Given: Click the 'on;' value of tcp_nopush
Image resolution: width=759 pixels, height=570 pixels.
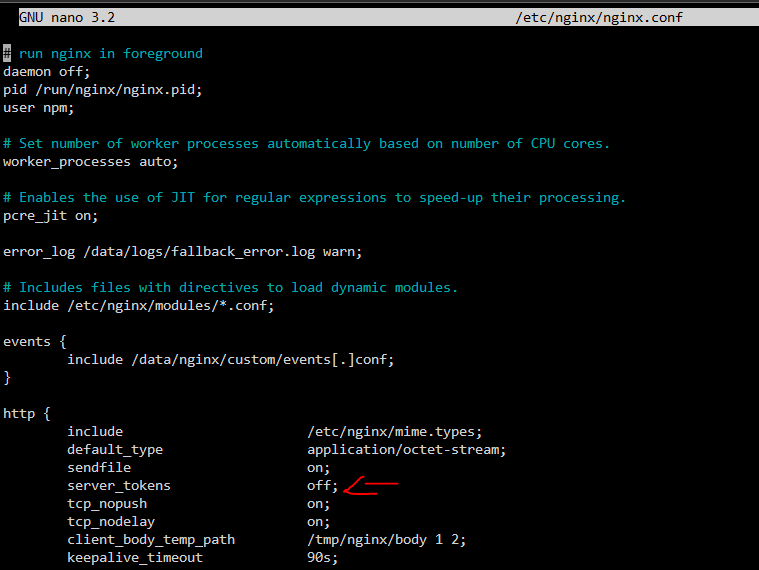Looking at the screenshot, I should tap(319, 504).
